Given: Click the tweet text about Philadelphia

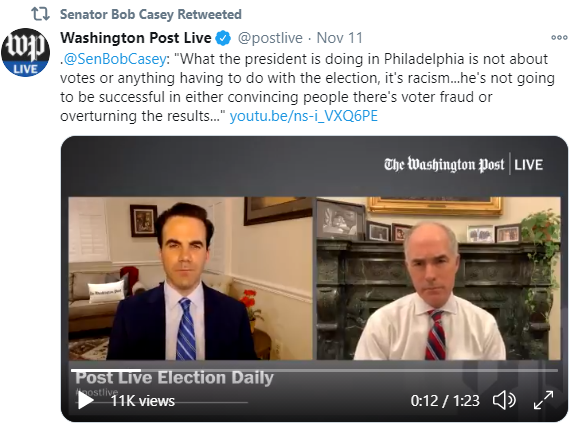Looking at the screenshot, I should pos(307,87).
